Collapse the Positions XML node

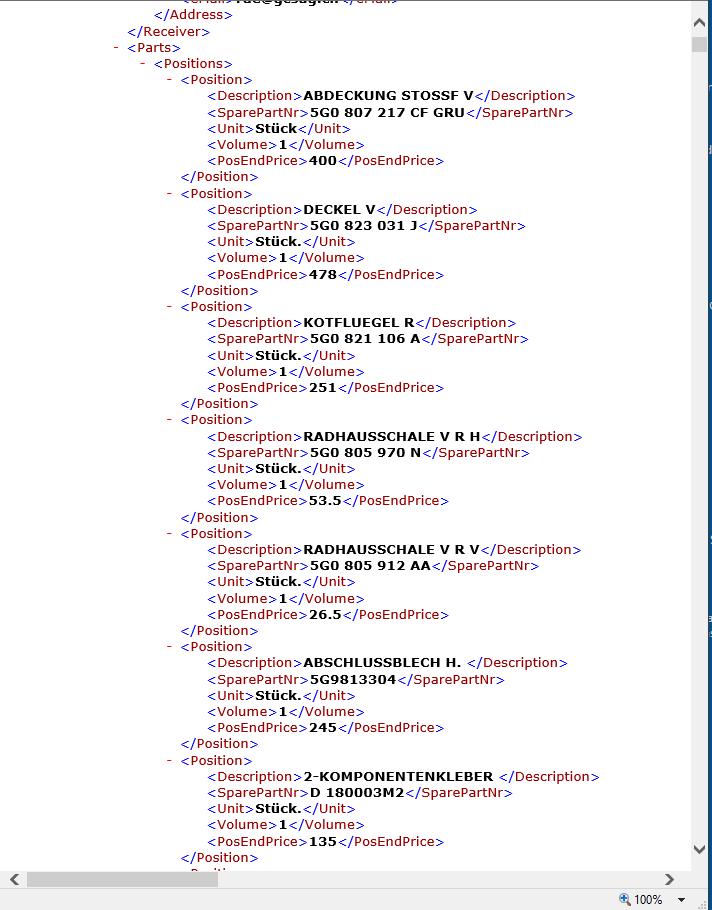pos(144,64)
